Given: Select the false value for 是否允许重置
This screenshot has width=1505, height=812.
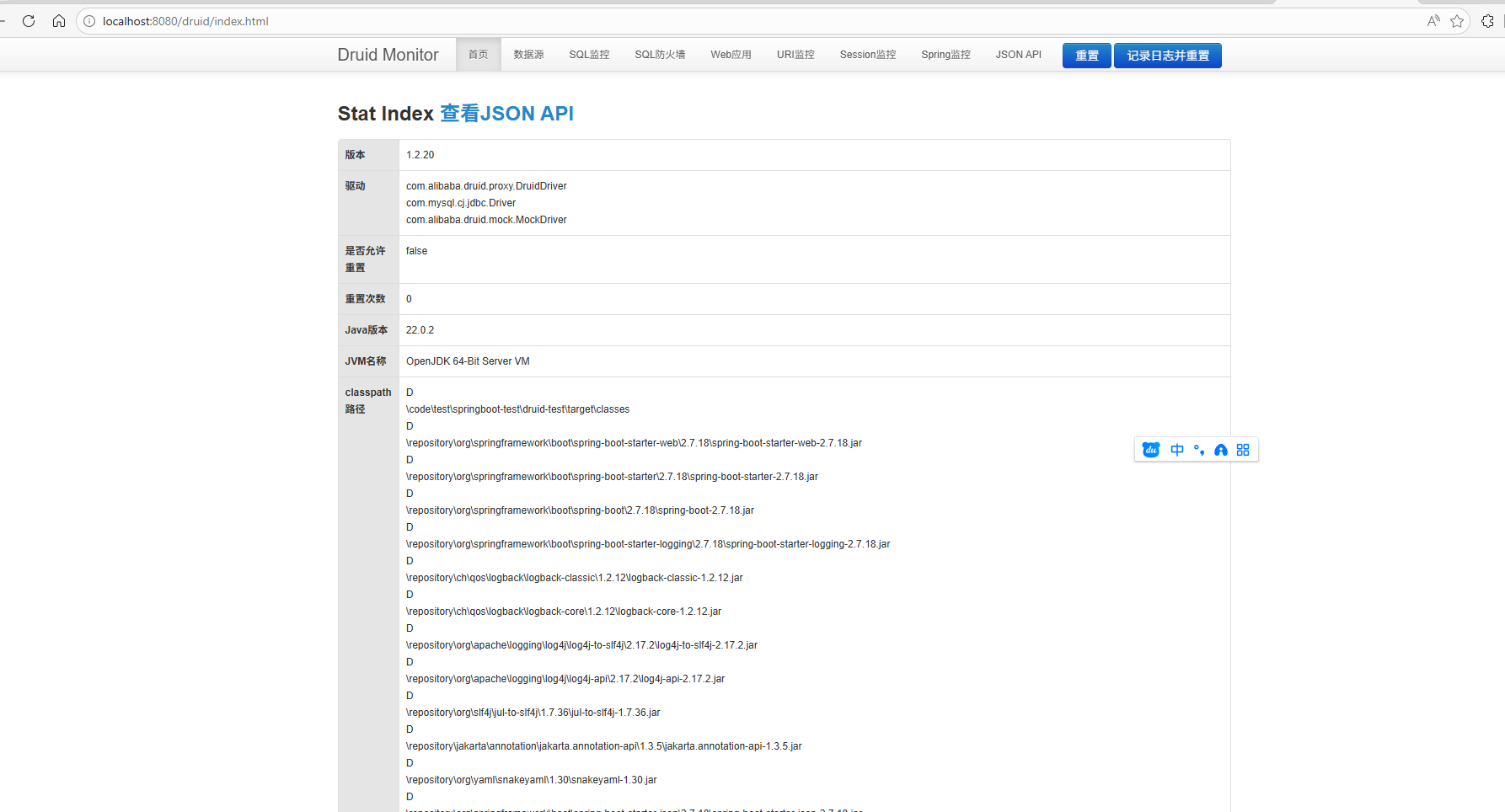Looking at the screenshot, I should pos(416,251).
